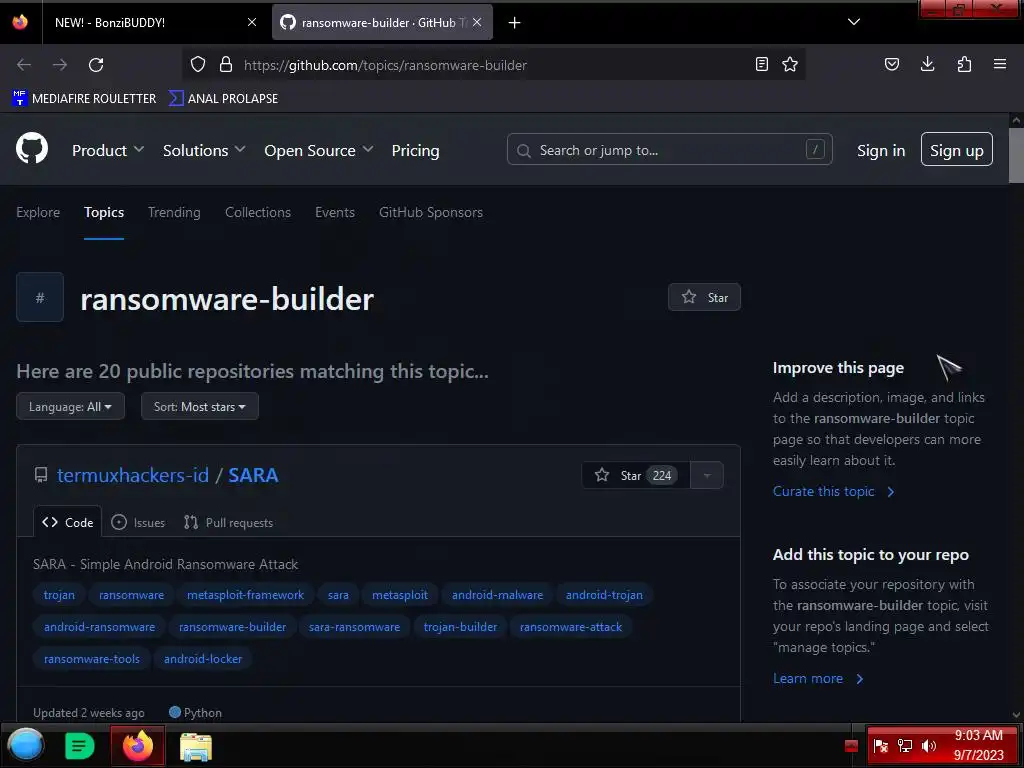The image size is (1024, 768).
Task: Open the Issues tab of SARA
Action: pyautogui.click(x=138, y=522)
